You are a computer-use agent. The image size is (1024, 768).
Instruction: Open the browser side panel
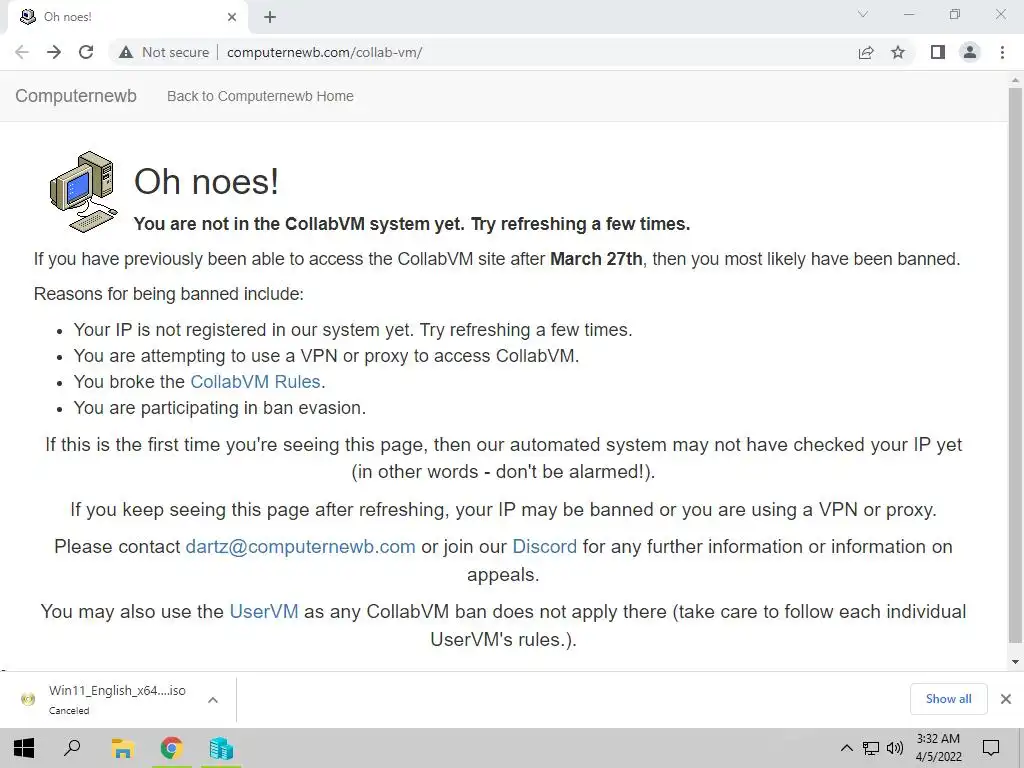938,52
